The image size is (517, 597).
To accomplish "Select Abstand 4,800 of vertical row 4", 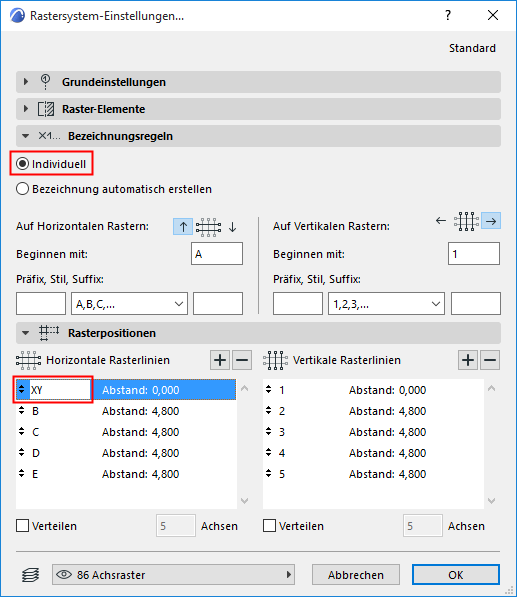I will (x=387, y=453).
